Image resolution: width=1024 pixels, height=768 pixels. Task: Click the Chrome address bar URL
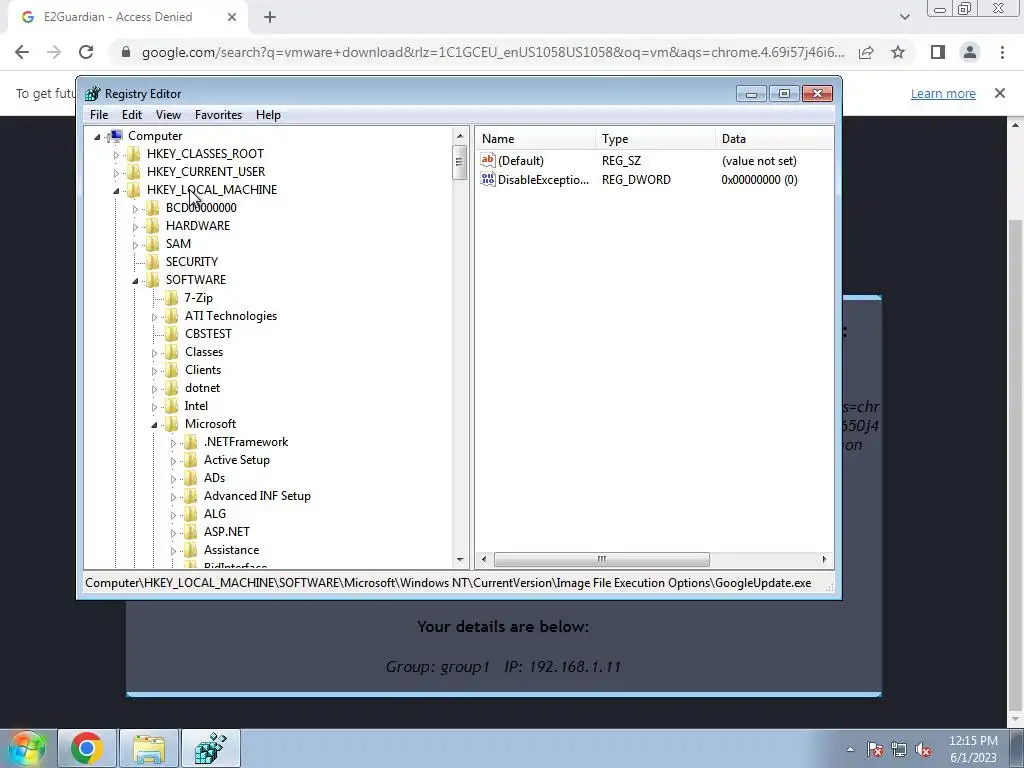493,52
